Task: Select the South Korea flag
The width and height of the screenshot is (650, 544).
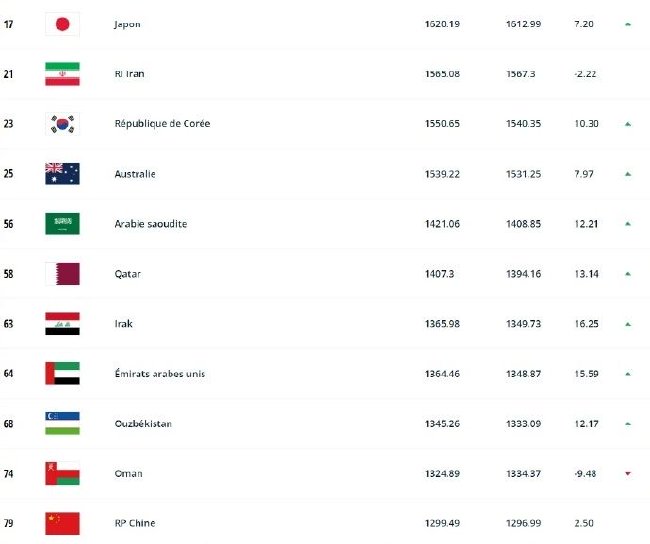Action: 62,124
